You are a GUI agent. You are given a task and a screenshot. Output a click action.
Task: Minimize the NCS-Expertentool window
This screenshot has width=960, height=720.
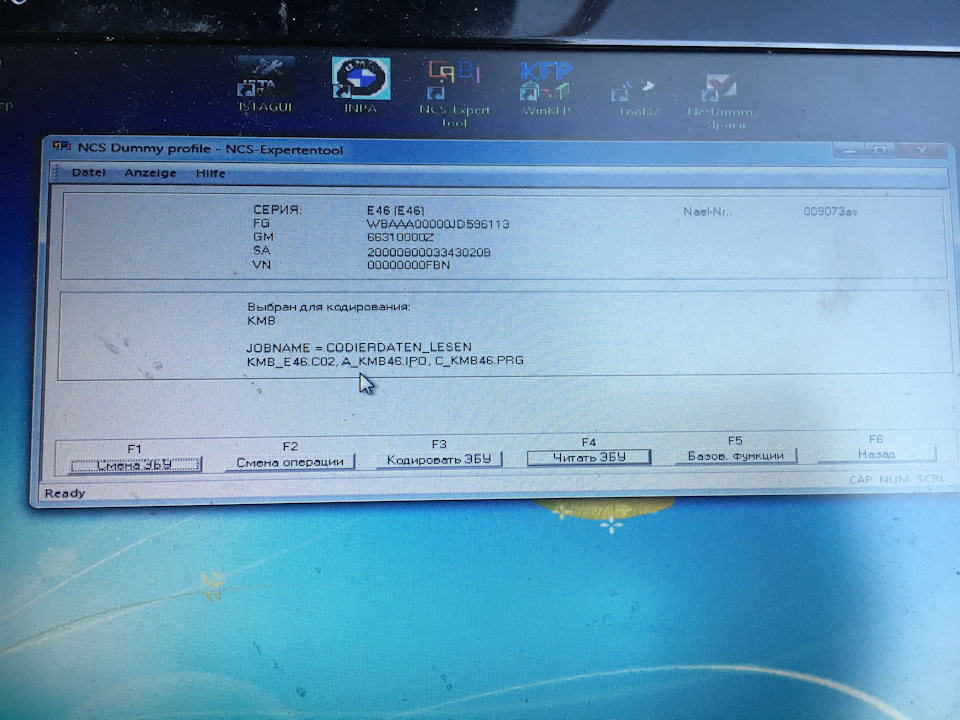849,150
